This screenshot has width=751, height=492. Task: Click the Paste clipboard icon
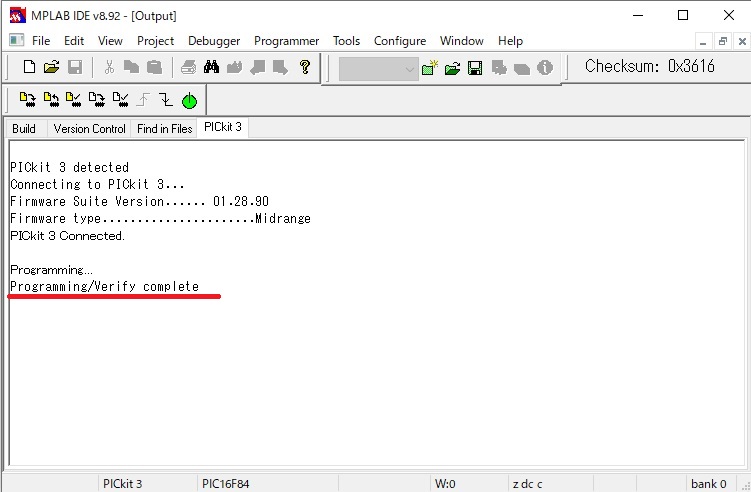coord(154,67)
